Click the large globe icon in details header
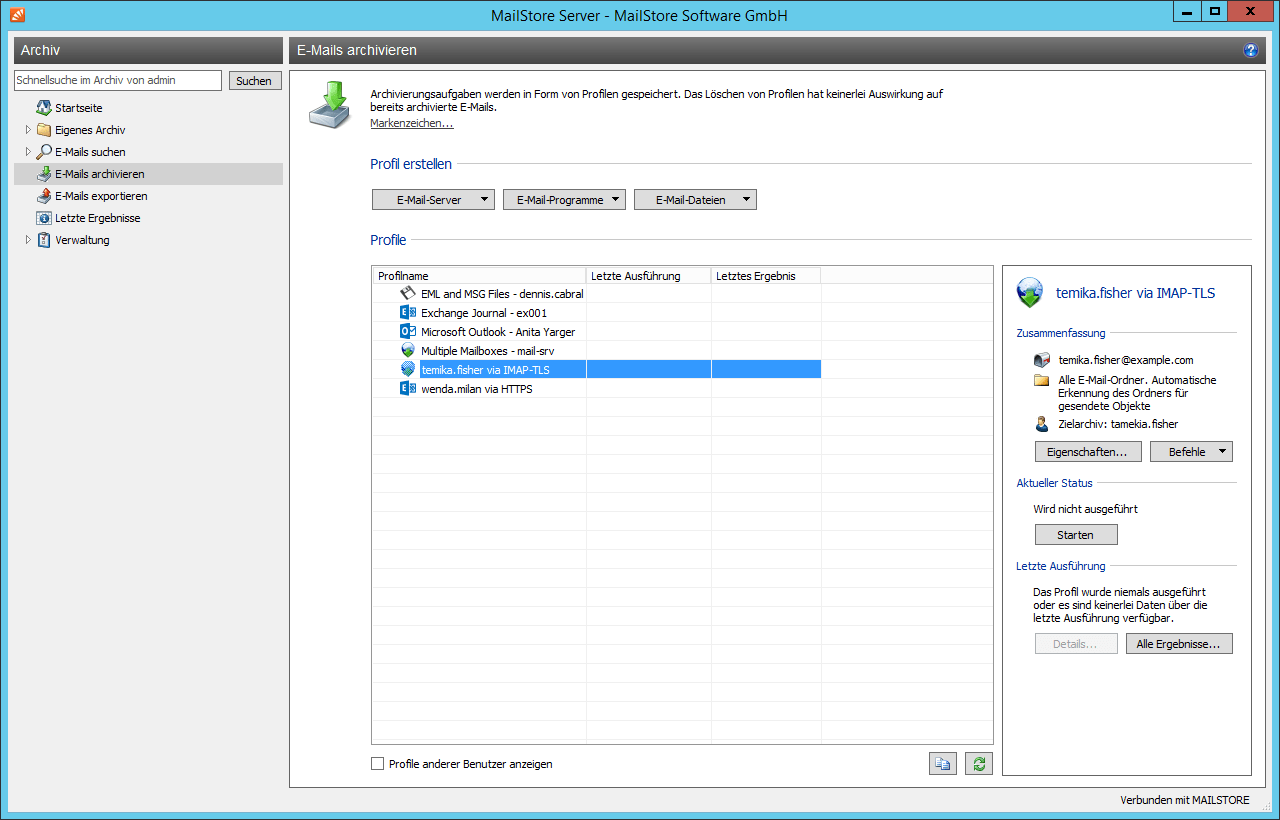 (x=1030, y=293)
